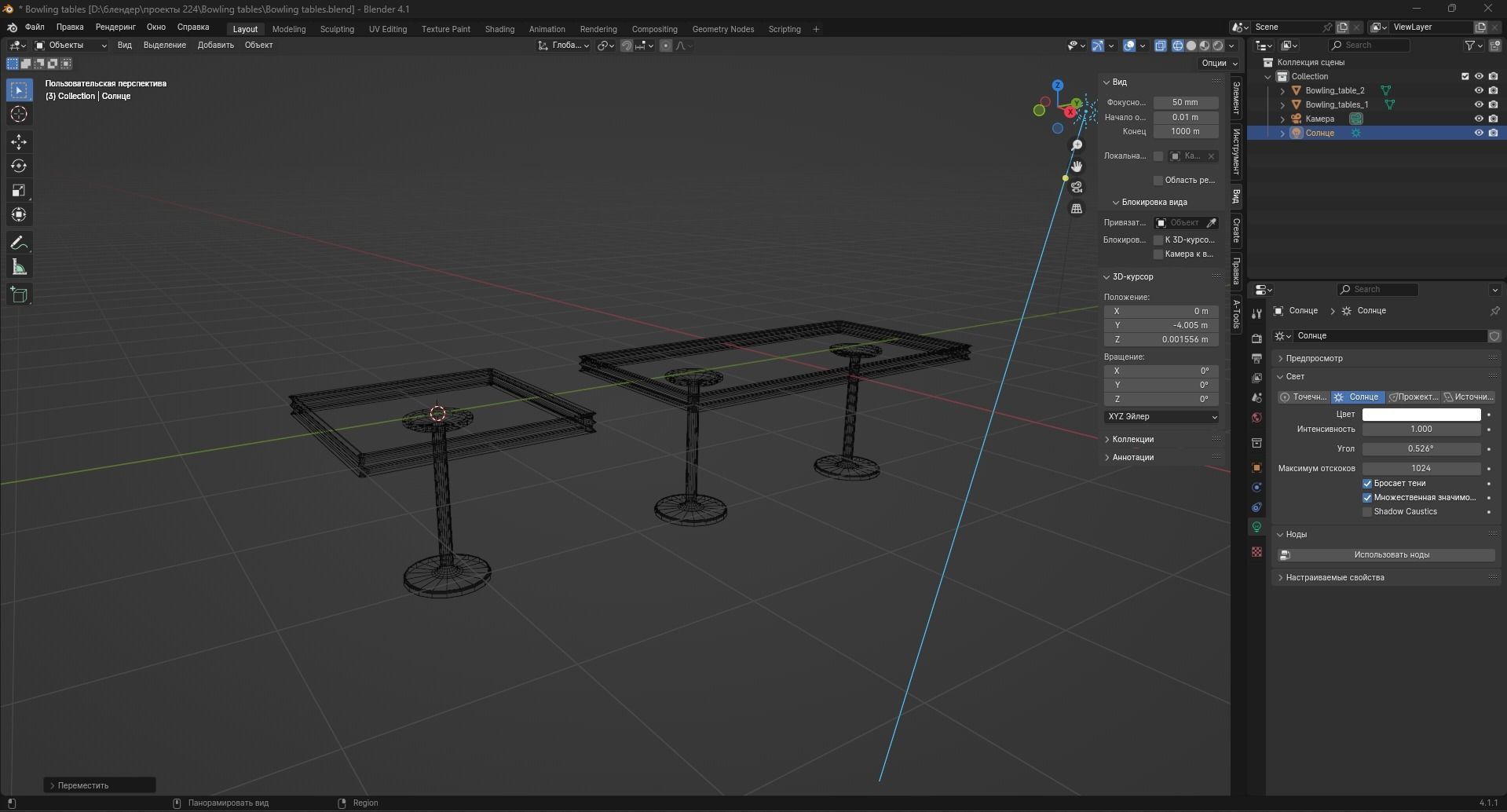This screenshot has height=812, width=1507.
Task: Switch to material preview shading
Action: click(x=1205, y=46)
